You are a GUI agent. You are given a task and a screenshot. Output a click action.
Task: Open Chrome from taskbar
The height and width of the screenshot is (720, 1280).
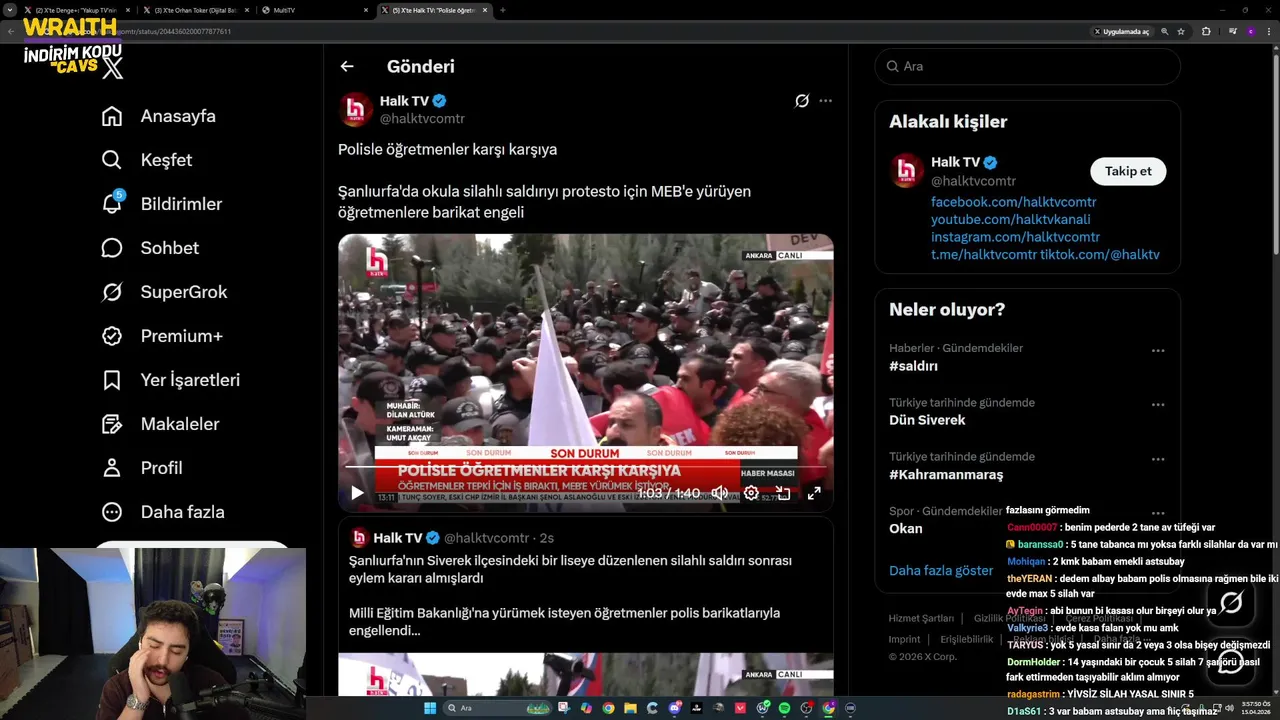coord(608,708)
